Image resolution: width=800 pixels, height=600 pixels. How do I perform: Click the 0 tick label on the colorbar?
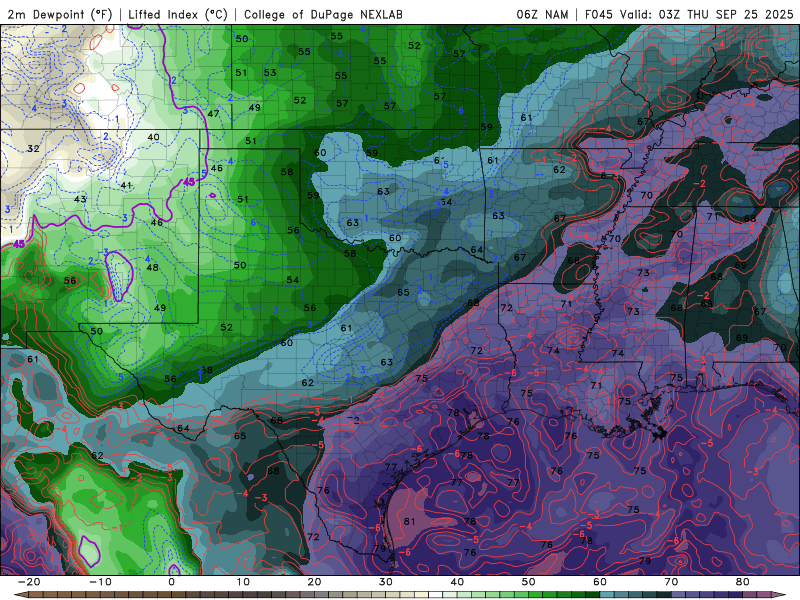tap(171, 582)
